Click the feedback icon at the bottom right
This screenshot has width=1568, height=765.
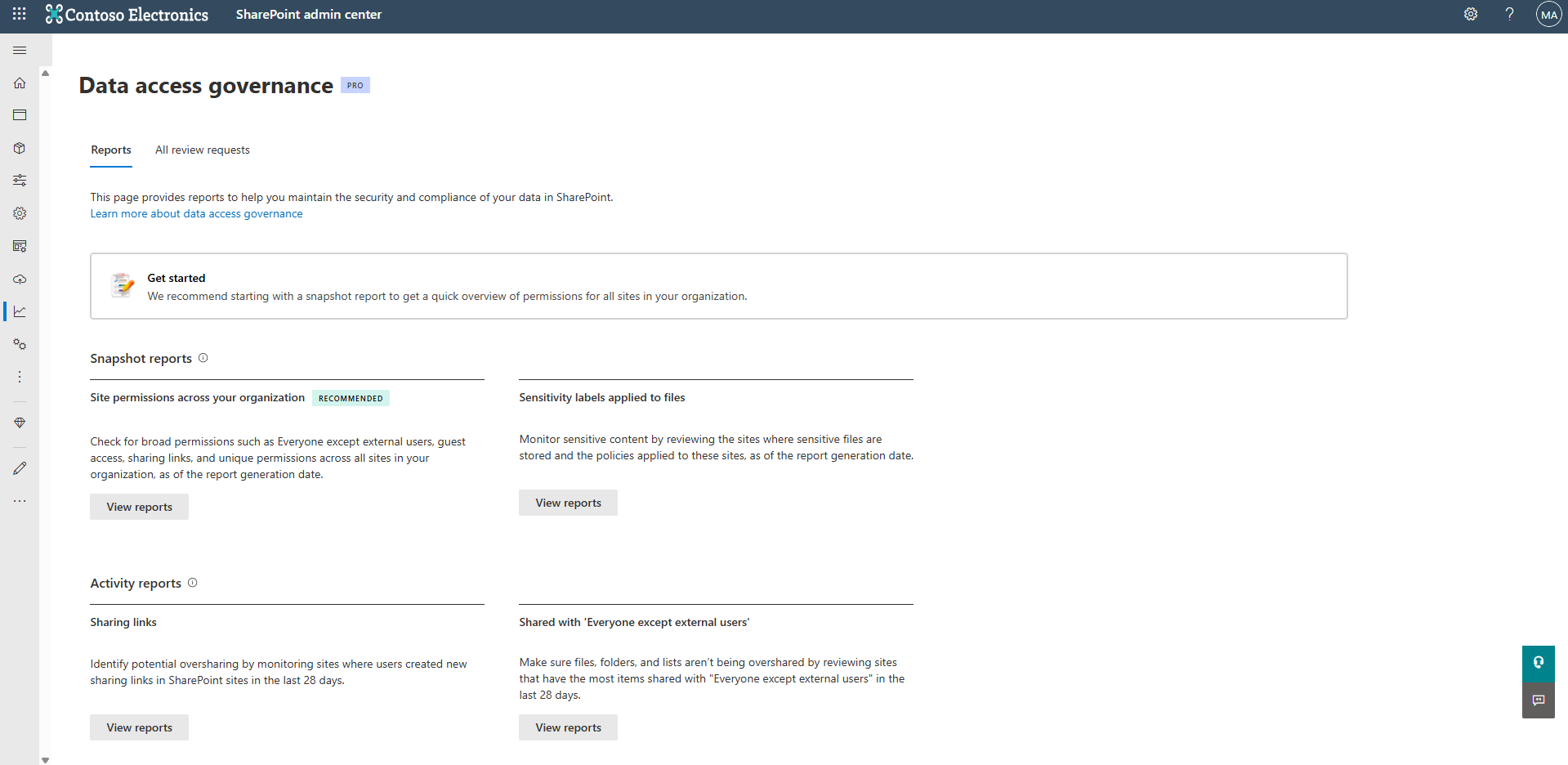pos(1538,700)
